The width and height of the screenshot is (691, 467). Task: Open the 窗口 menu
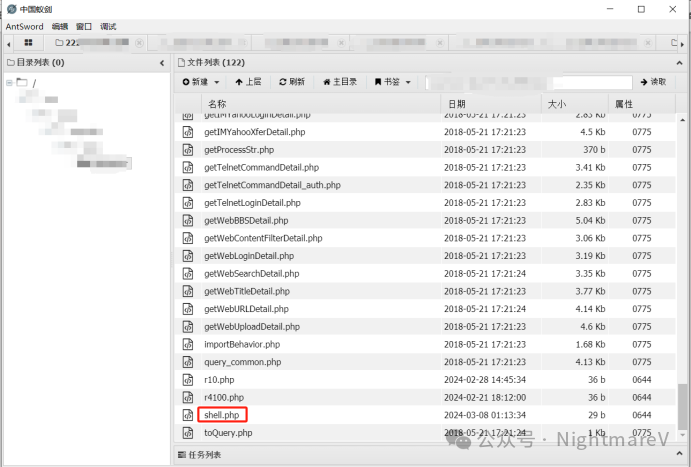pos(84,26)
